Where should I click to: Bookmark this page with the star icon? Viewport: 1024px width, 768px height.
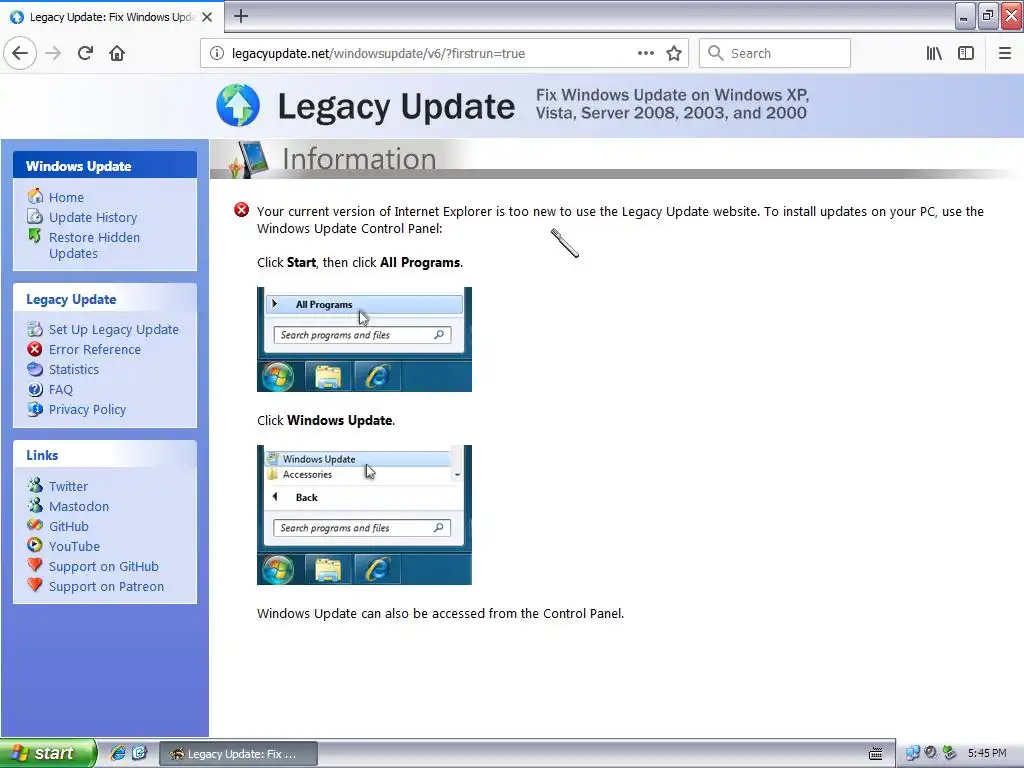pos(674,53)
